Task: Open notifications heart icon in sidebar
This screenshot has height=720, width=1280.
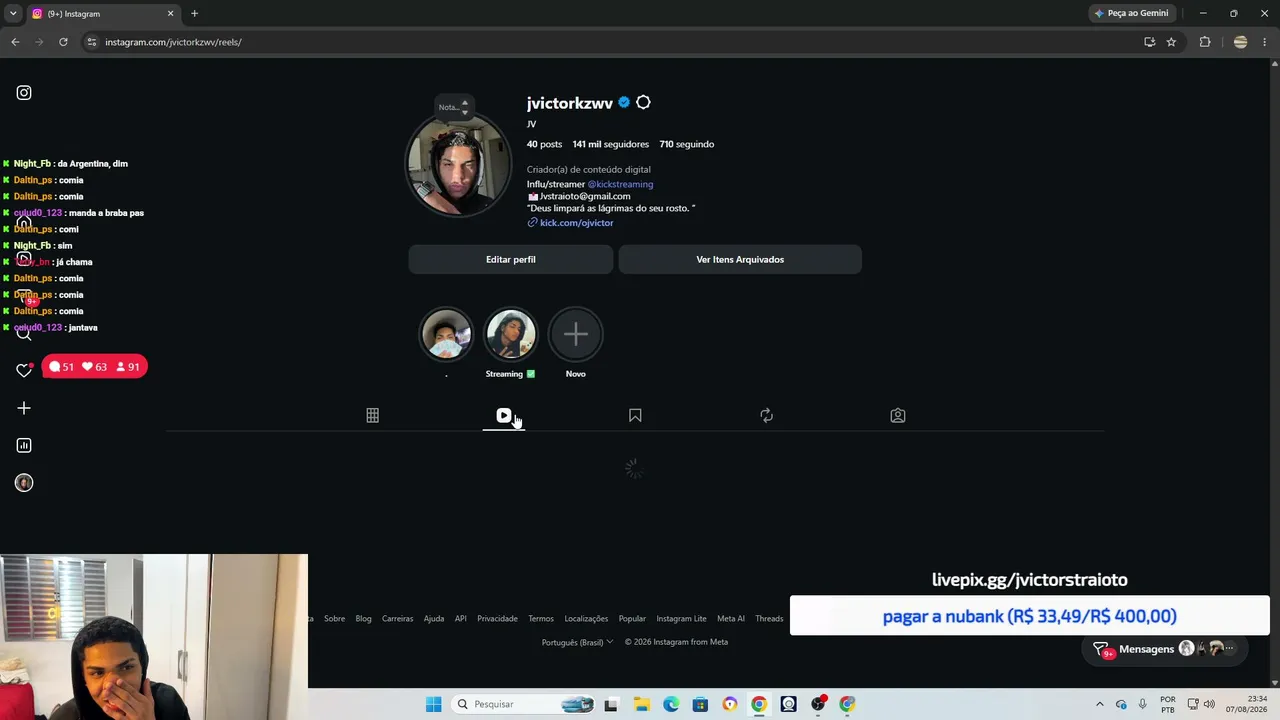Action: (x=24, y=370)
